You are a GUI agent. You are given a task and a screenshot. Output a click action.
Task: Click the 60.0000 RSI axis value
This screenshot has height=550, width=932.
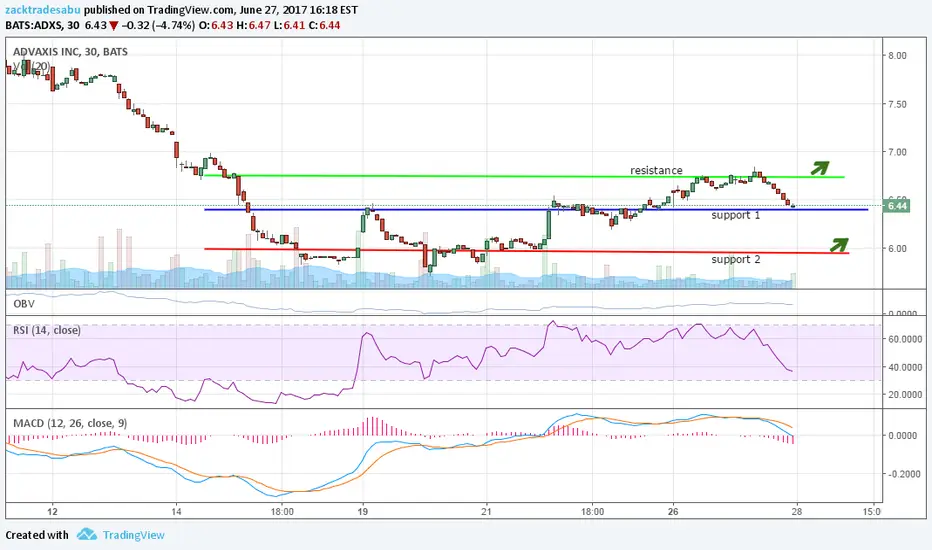pyautogui.click(x=905, y=339)
